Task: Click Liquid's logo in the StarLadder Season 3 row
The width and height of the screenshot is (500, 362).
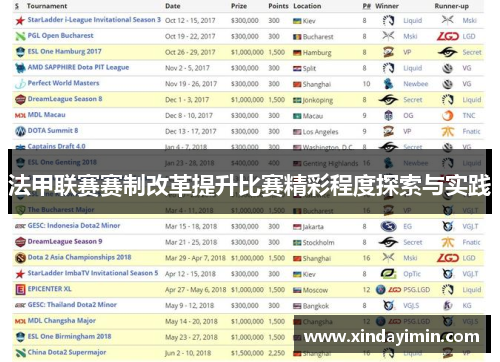Action: click(388, 21)
